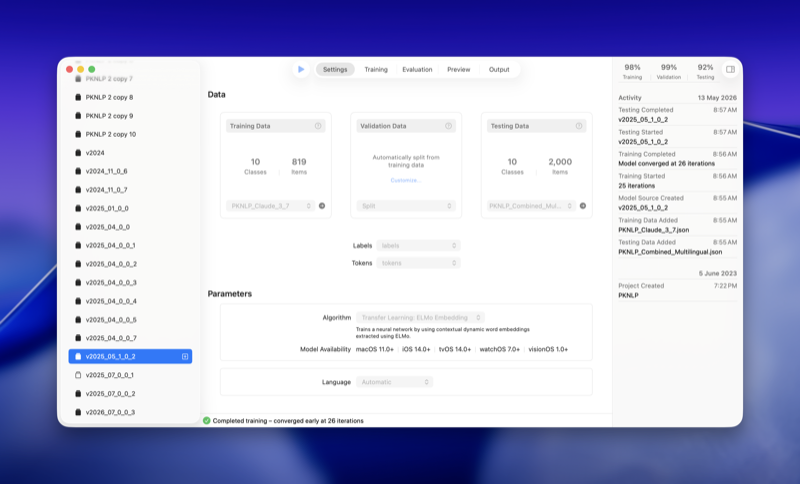Image resolution: width=800 pixels, height=484 pixels.
Task: Click arrow icon beside PKNLP_Combined_Mul dropdown
Action: click(x=583, y=206)
